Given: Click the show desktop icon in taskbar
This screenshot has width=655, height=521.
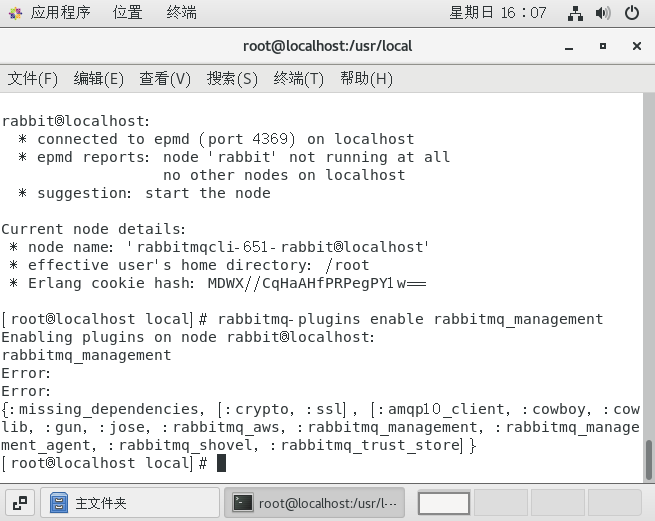Looking at the screenshot, I should [20, 503].
